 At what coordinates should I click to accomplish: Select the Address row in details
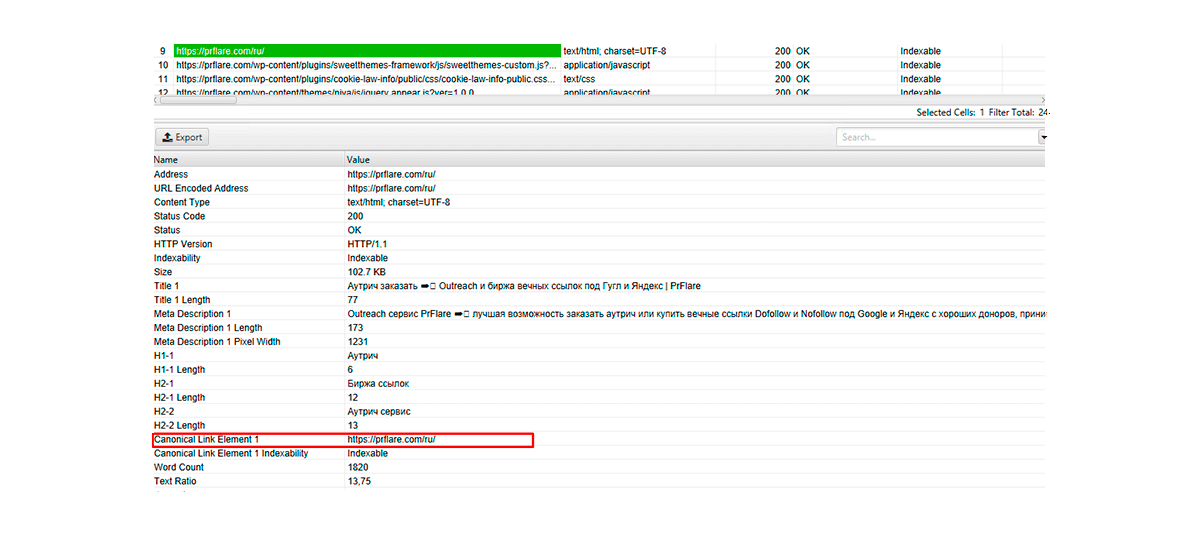[x=171, y=174]
